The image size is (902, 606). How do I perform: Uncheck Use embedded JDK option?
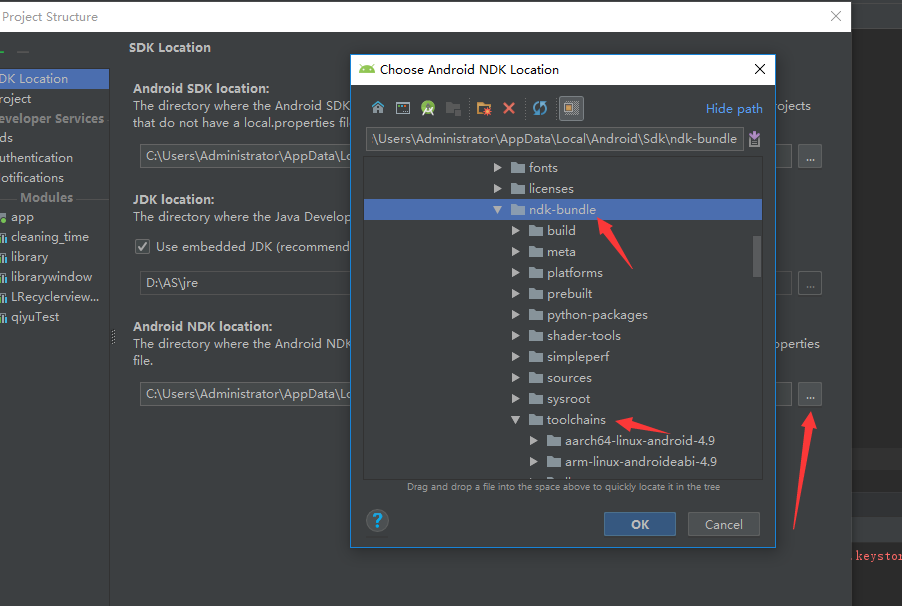pos(143,246)
